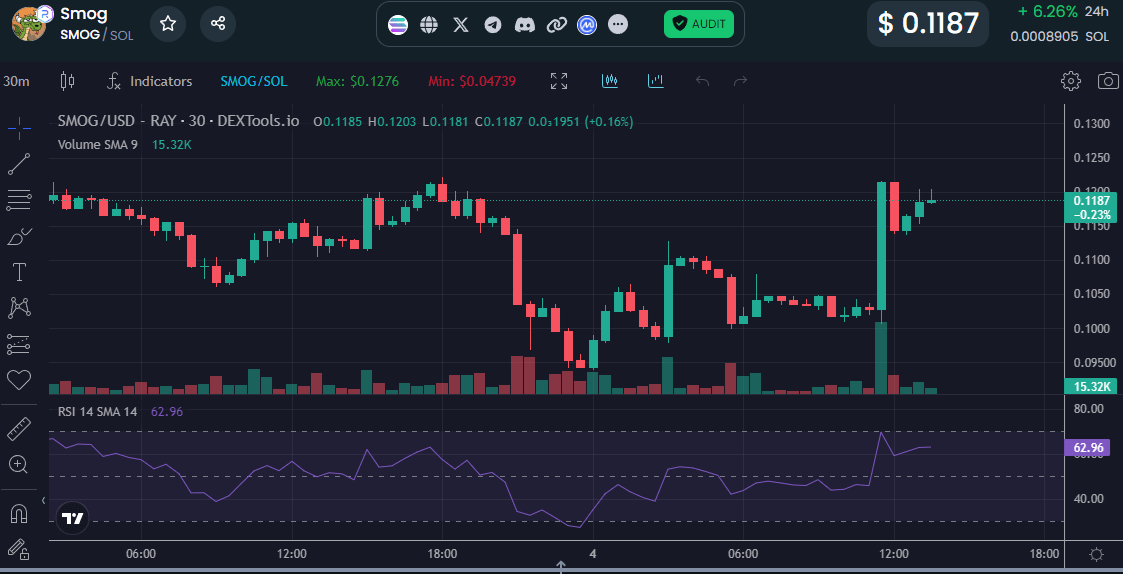Click the green AUDIT button

[699, 24]
